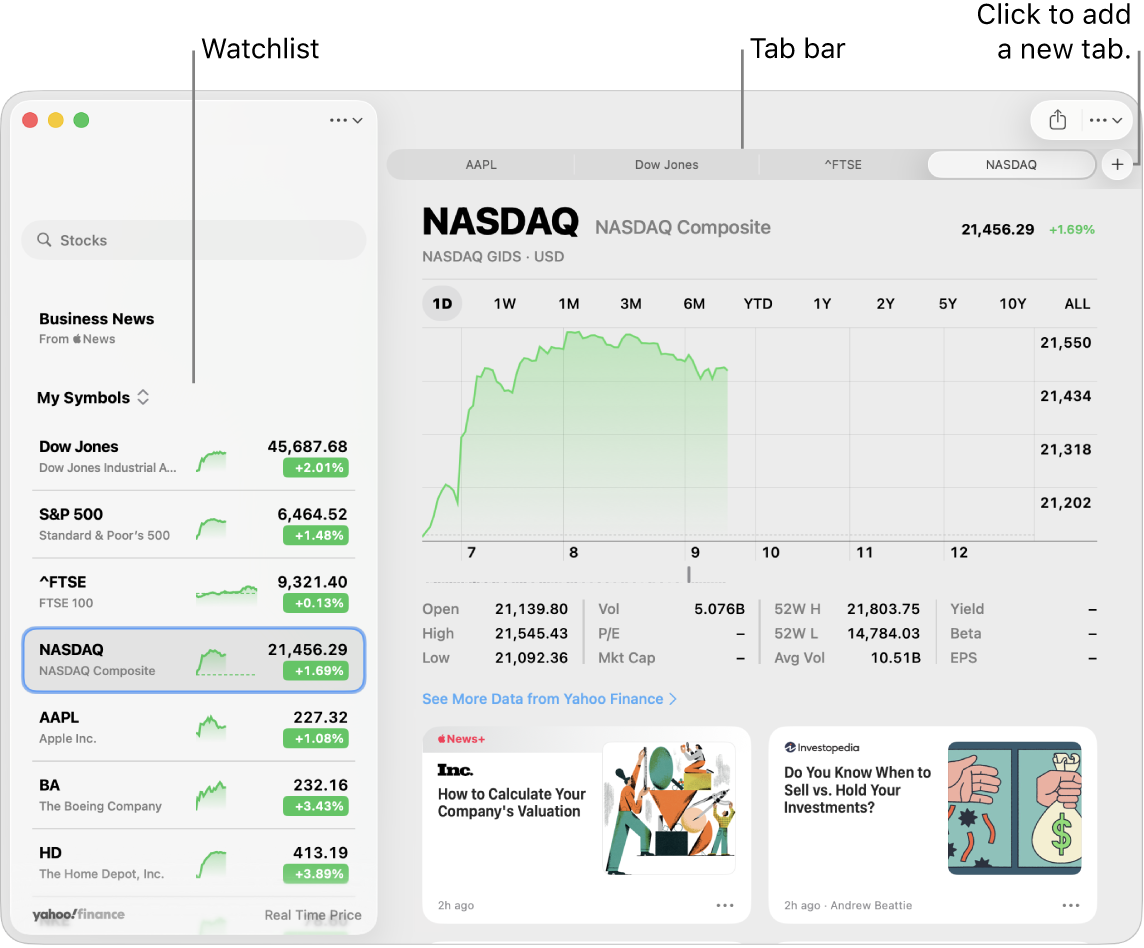The image size is (1144, 948).
Task: Read How to Calculate Your Company's Valuation
Action: (x=510, y=801)
